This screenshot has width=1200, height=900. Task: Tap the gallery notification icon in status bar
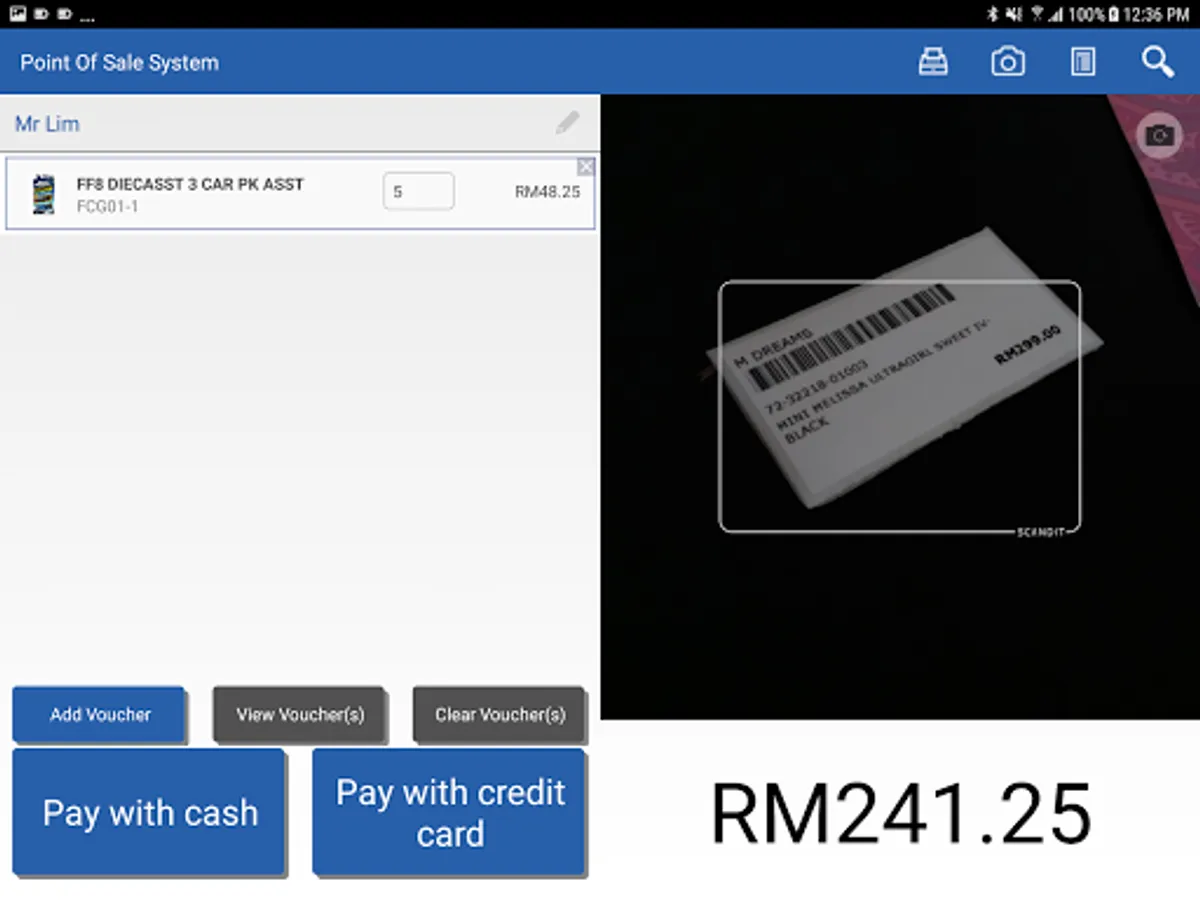(x=18, y=14)
